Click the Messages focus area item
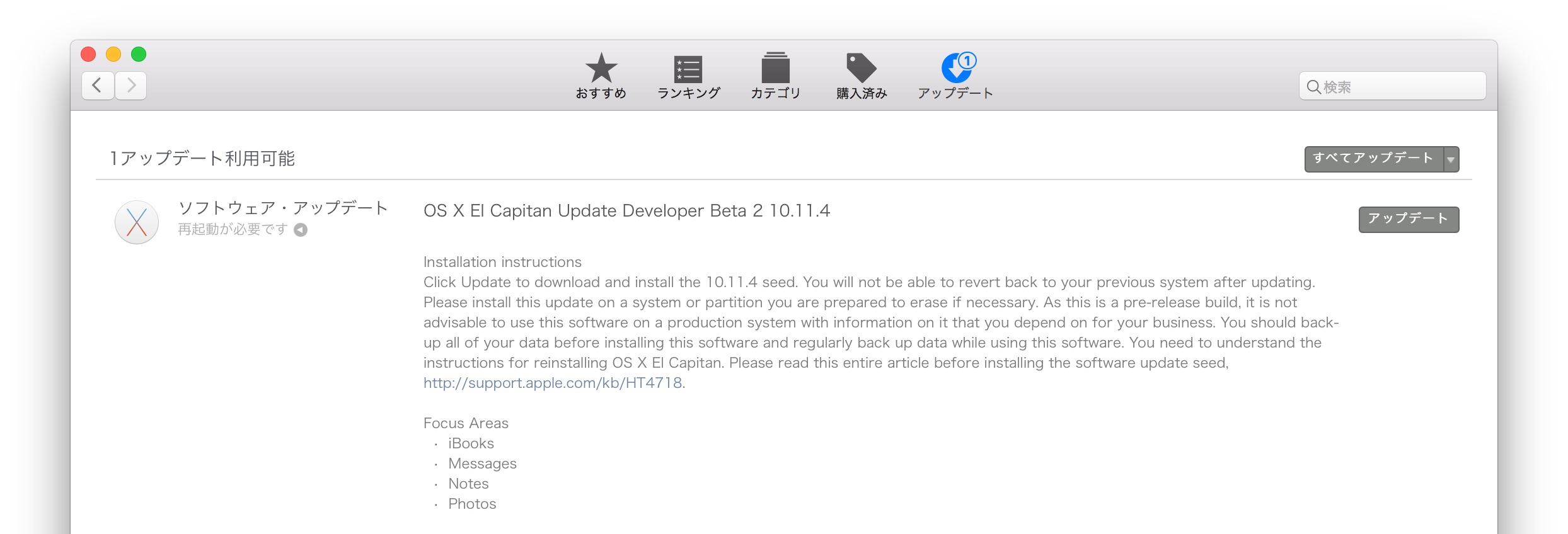Screen dimensions: 1568x534 [482, 463]
